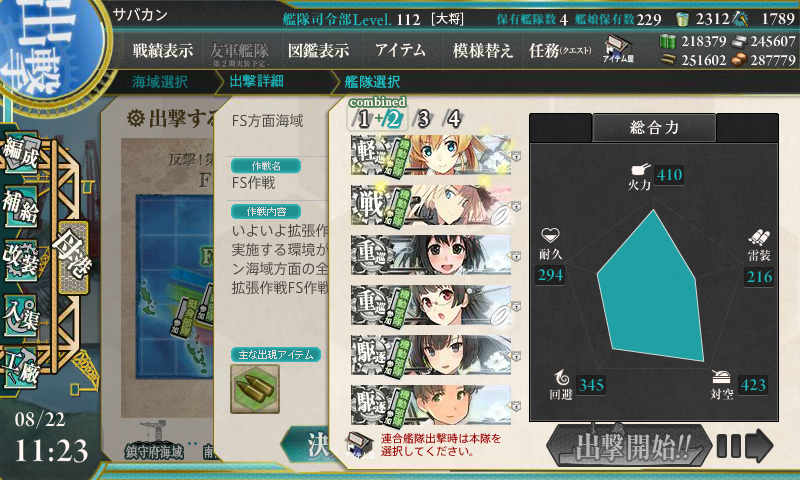Open the 補給 resupply menu
Image resolution: width=800 pixels, height=480 pixels.
(21, 207)
